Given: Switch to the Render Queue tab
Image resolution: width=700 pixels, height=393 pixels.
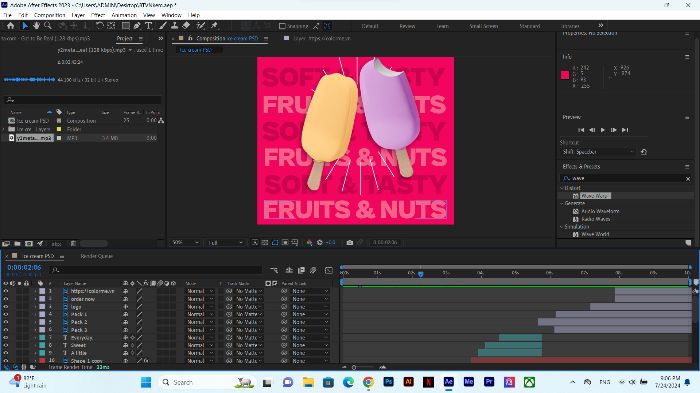Looking at the screenshot, I should (96, 256).
